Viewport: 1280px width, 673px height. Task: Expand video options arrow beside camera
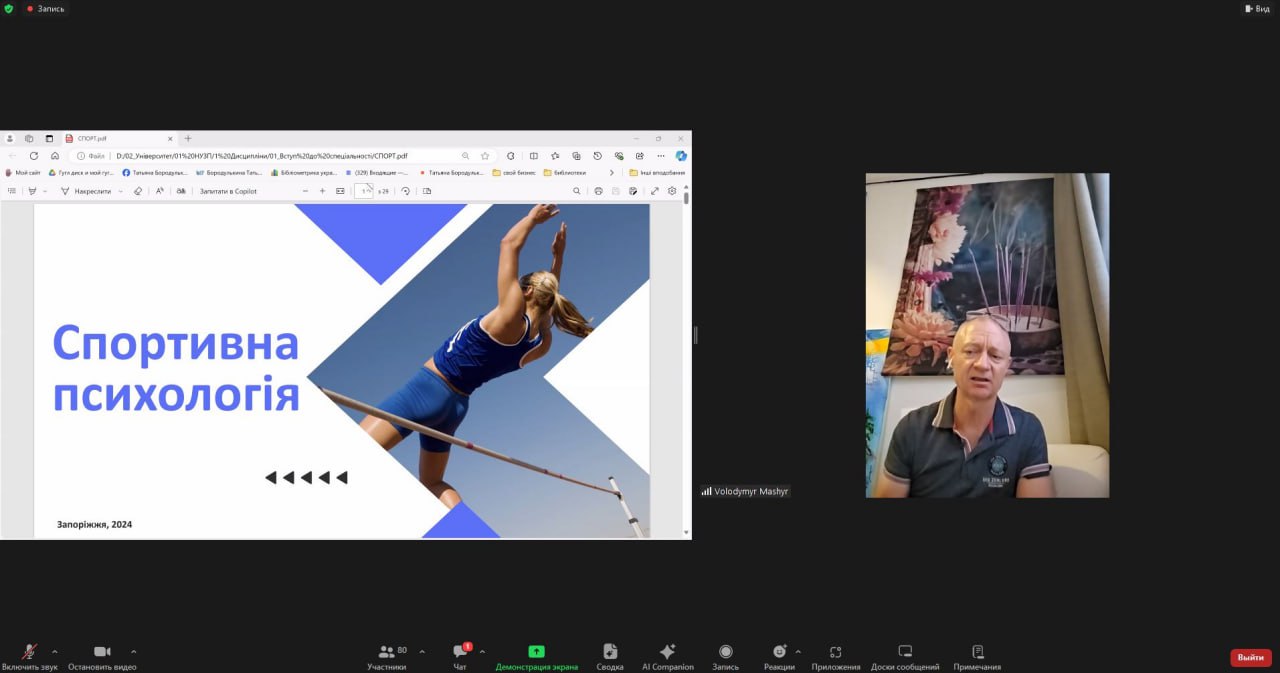[x=134, y=651]
